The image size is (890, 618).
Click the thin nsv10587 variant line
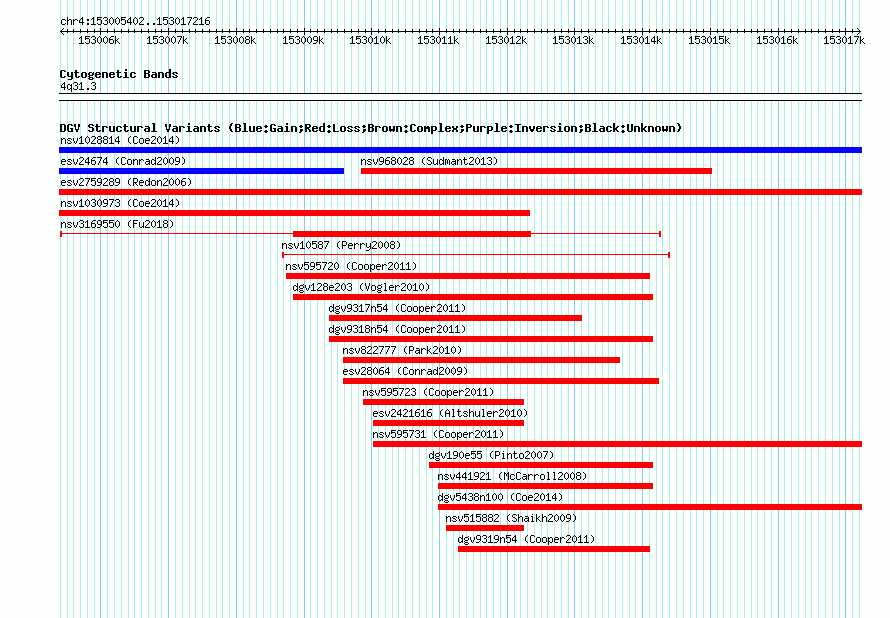click(476, 255)
